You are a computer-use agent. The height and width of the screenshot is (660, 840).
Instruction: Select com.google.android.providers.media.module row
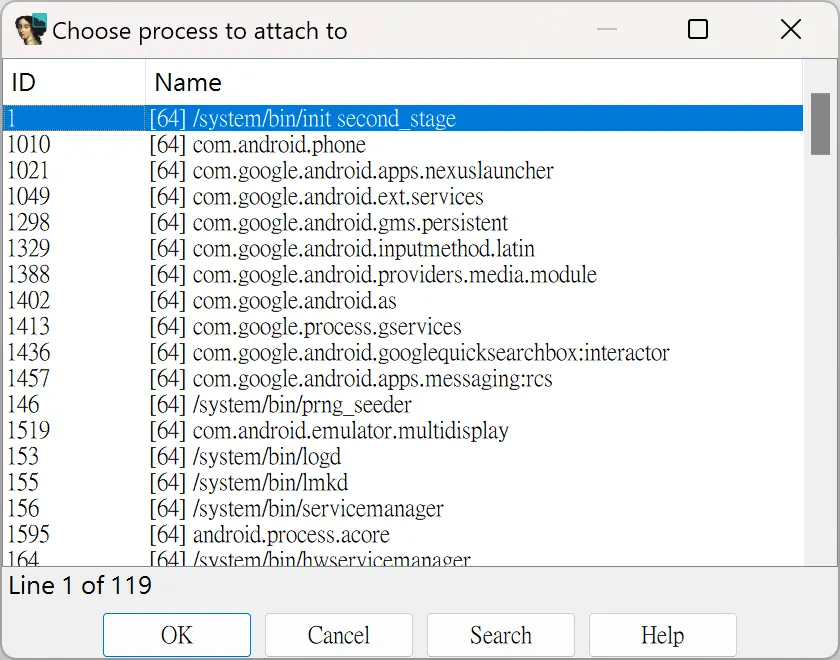coord(403,274)
